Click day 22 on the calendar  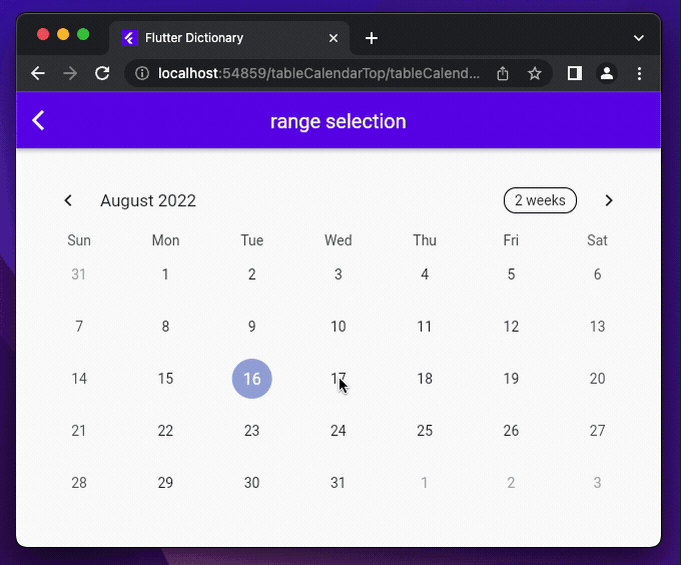coord(165,431)
